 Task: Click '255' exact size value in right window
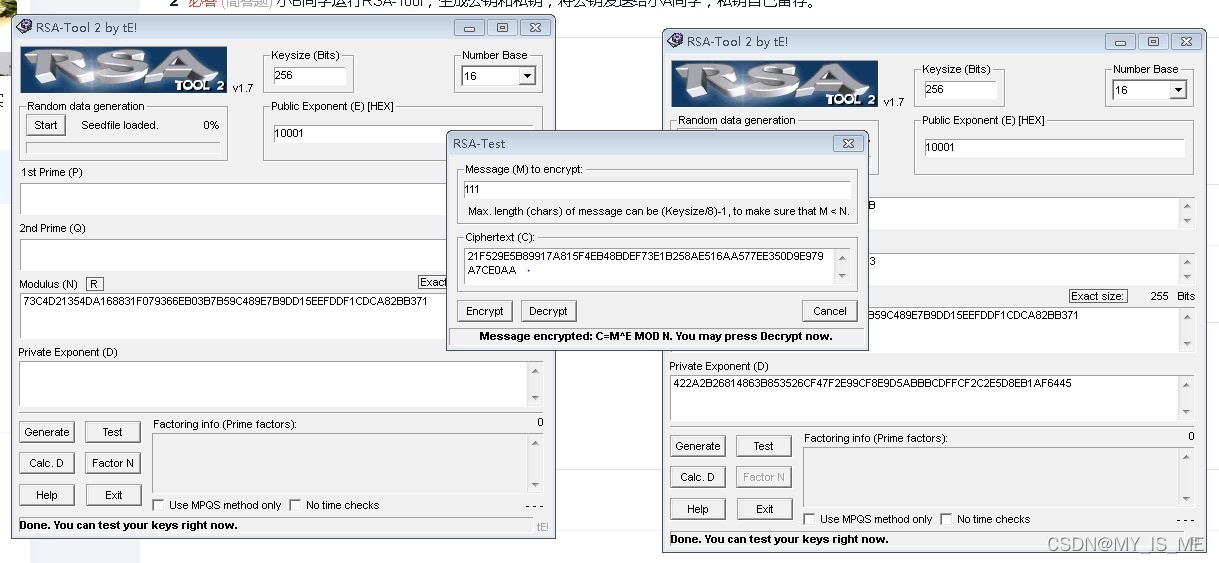[1159, 296]
